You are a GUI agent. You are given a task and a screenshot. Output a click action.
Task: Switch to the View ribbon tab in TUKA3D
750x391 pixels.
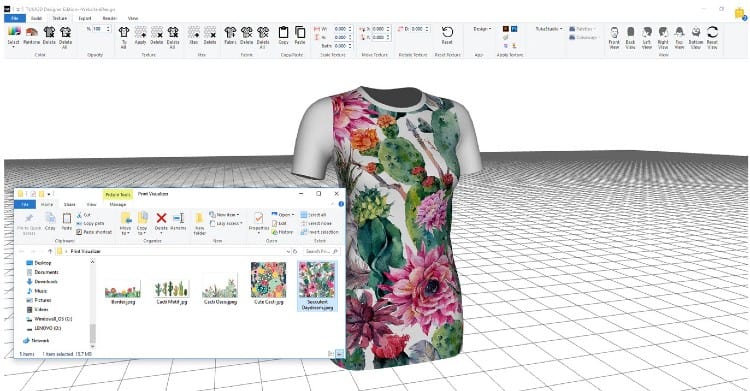133,18
